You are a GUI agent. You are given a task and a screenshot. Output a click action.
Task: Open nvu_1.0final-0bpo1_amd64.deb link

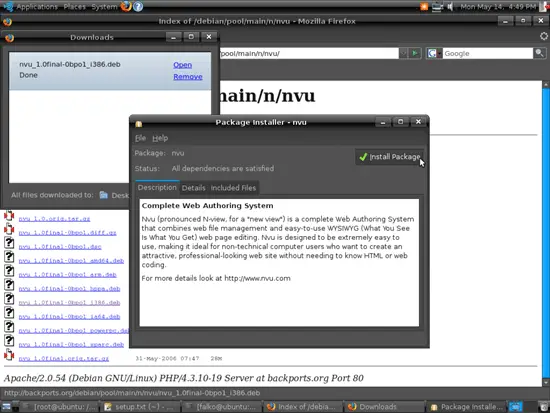71,261
